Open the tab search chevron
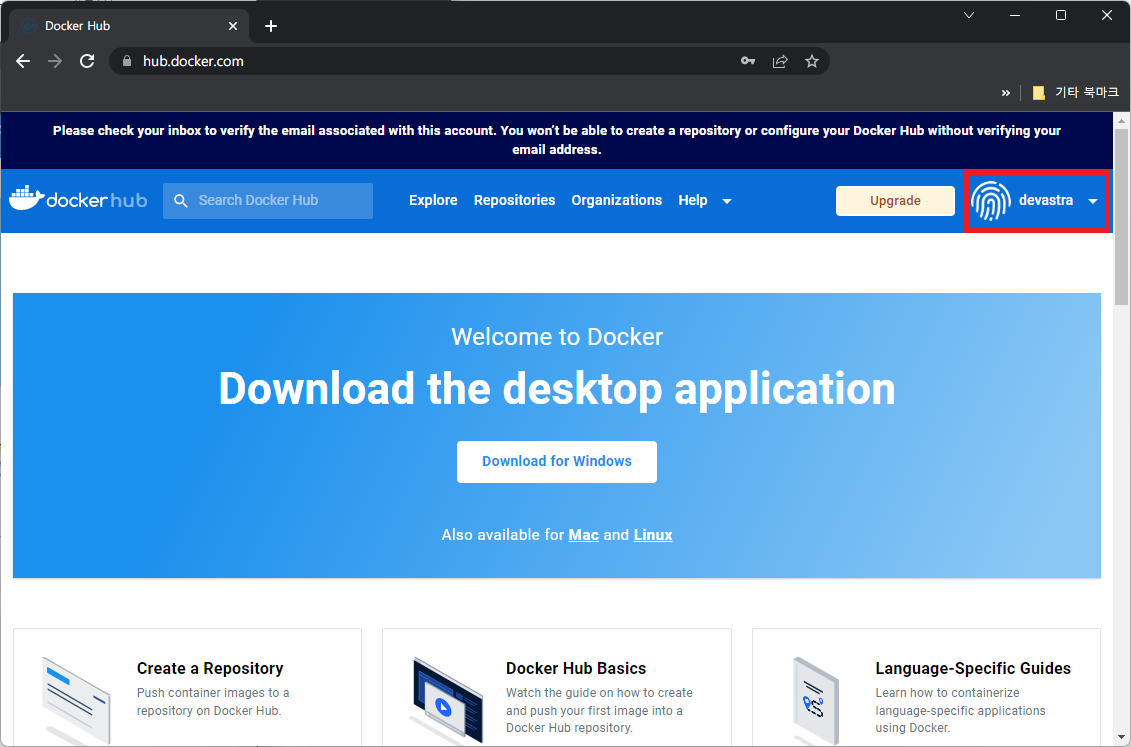 pos(969,15)
